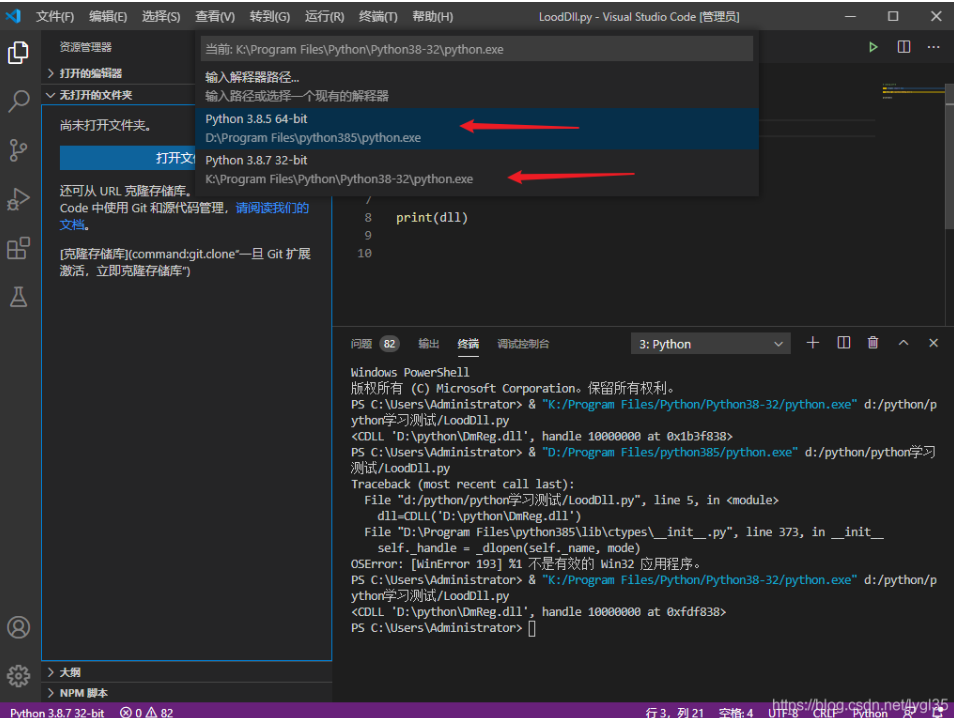Click the terminal prompt cursor
The height and width of the screenshot is (718, 954).
(x=532, y=628)
